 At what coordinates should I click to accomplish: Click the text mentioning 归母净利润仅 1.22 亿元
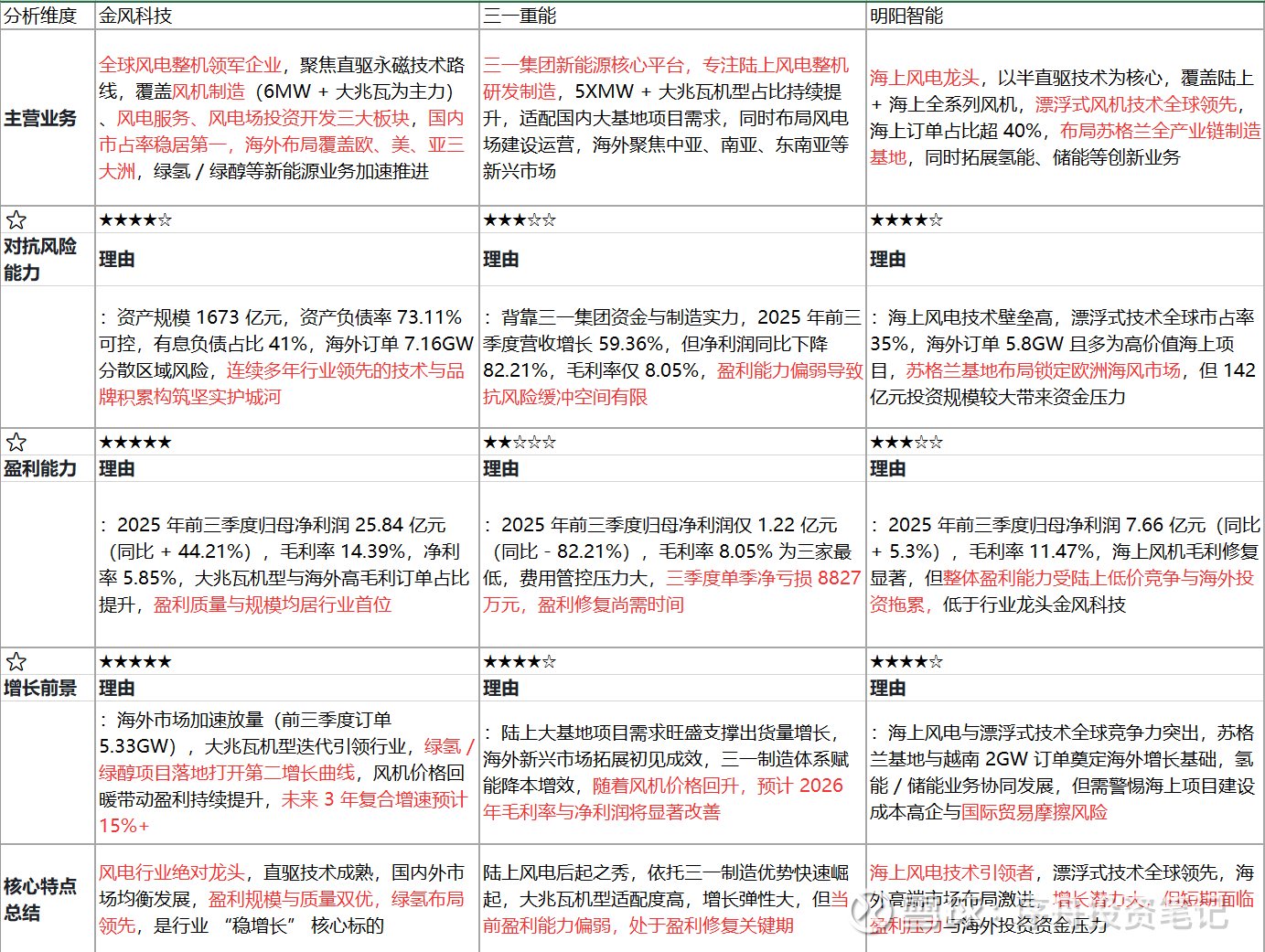[x=672, y=565]
